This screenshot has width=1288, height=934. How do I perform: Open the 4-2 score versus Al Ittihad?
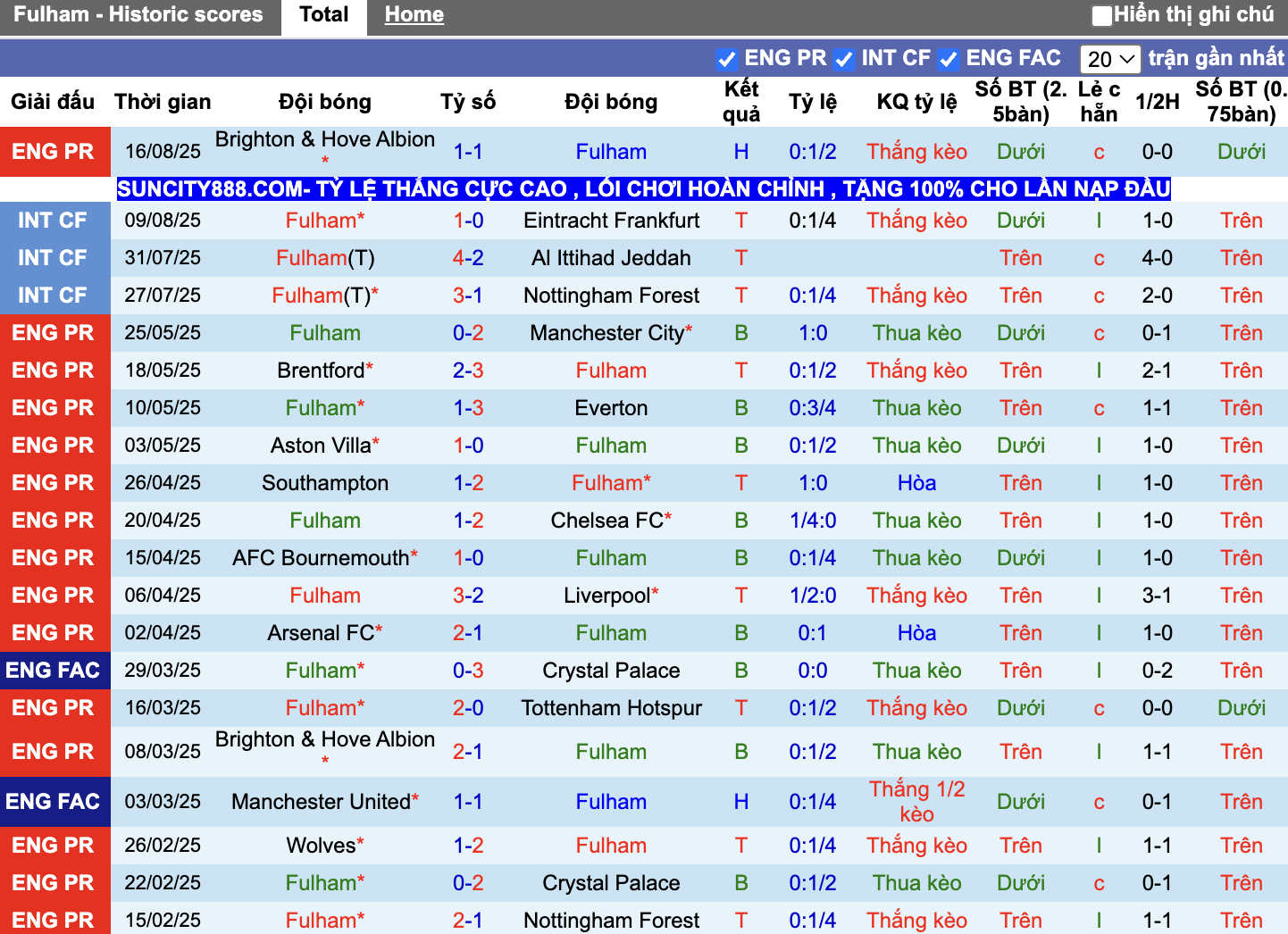click(x=468, y=258)
